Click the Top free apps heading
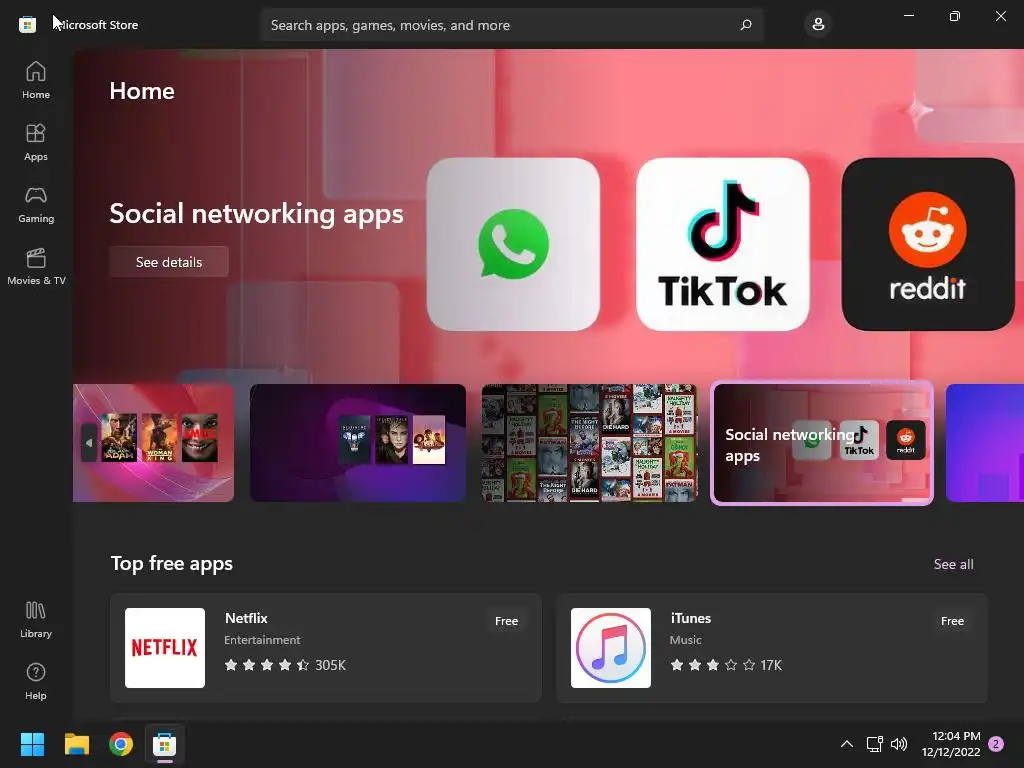Image resolution: width=1024 pixels, height=768 pixels. click(x=172, y=564)
